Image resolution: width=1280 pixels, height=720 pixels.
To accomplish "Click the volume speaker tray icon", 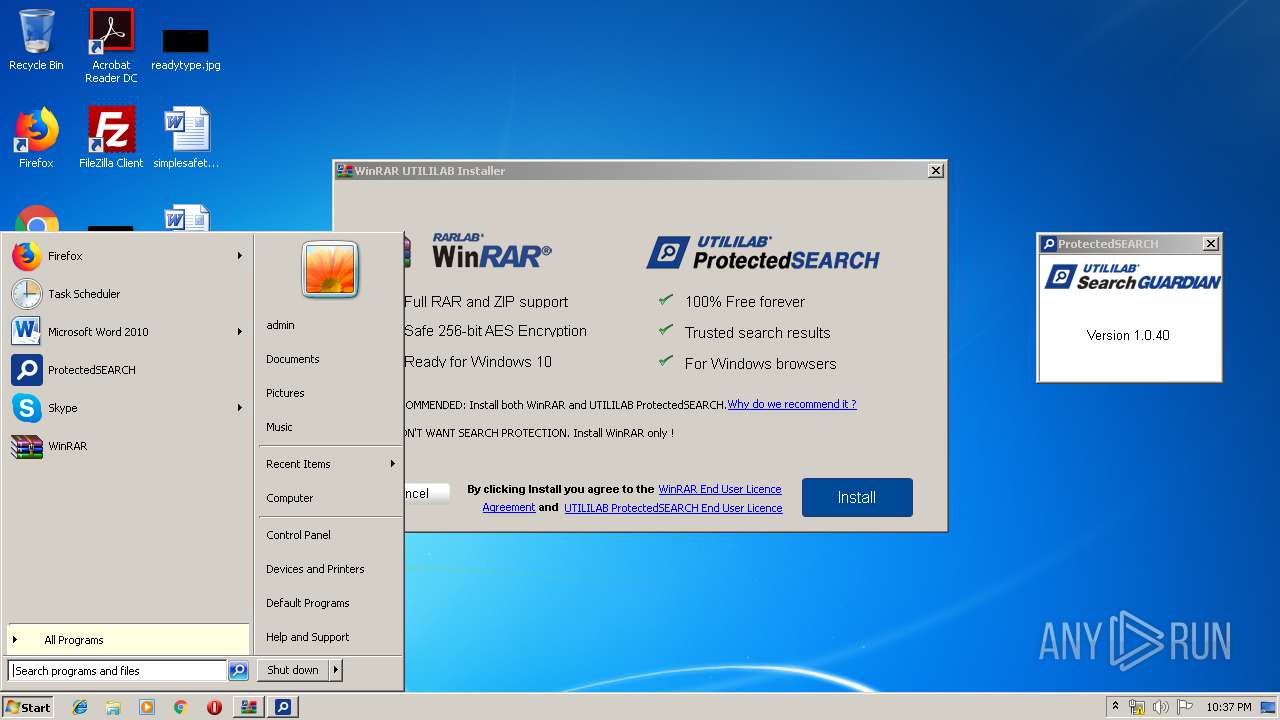I will (1161, 707).
